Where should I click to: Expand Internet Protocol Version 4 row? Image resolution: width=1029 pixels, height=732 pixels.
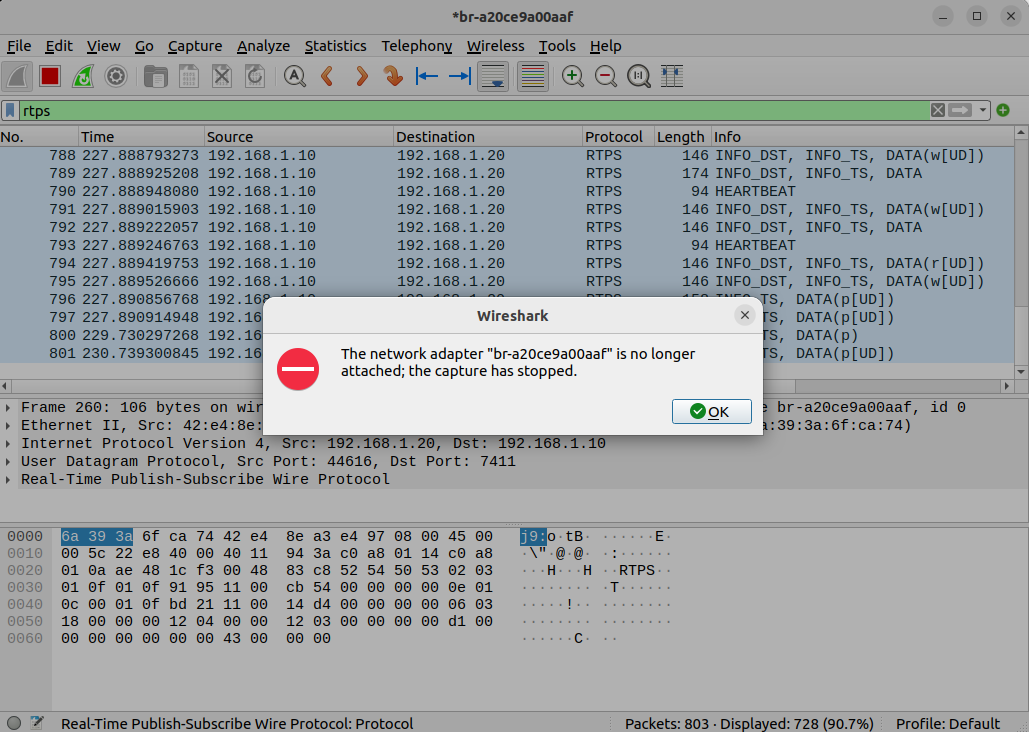click(x=8, y=444)
